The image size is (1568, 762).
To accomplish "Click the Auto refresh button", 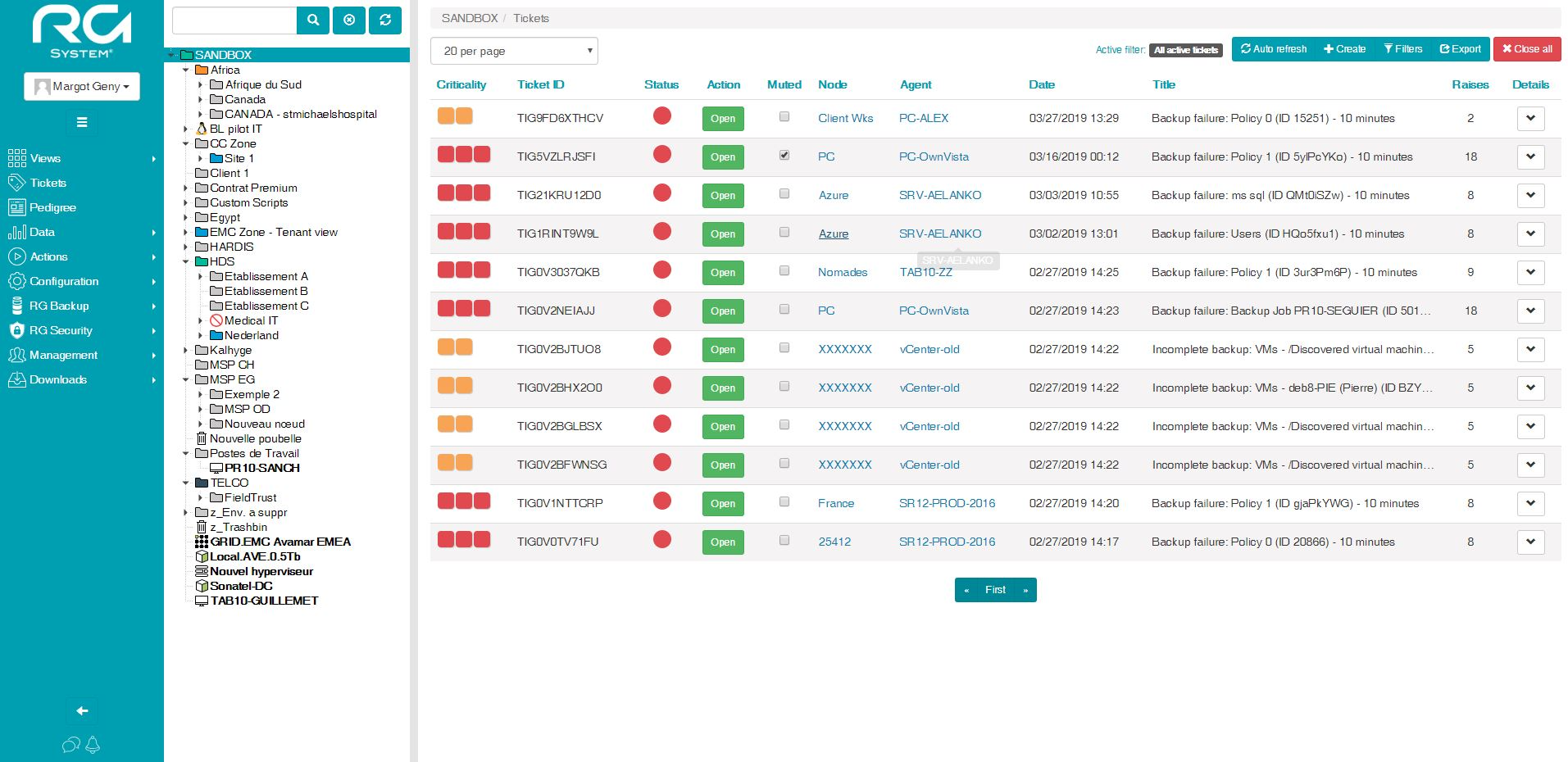I will (x=1274, y=49).
